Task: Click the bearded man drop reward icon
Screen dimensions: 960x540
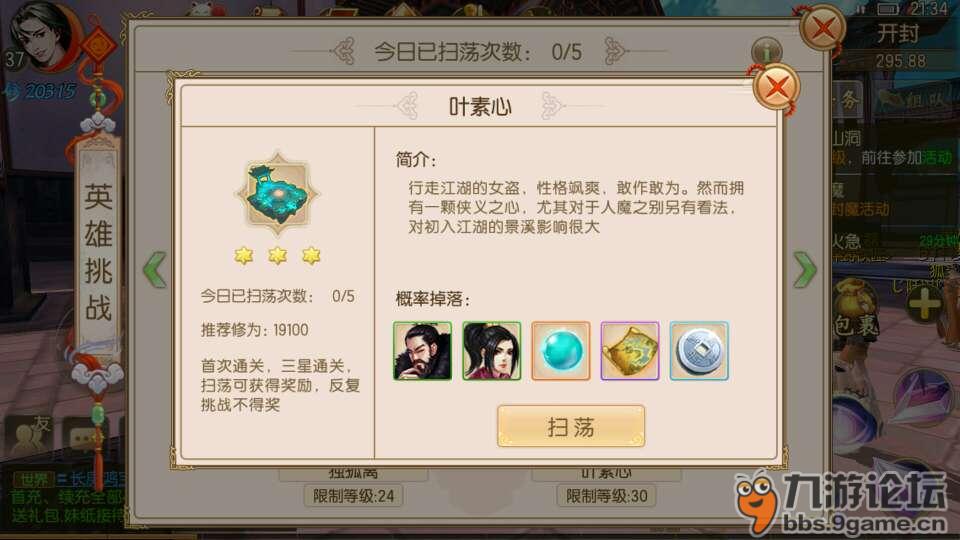Action: tap(422, 351)
